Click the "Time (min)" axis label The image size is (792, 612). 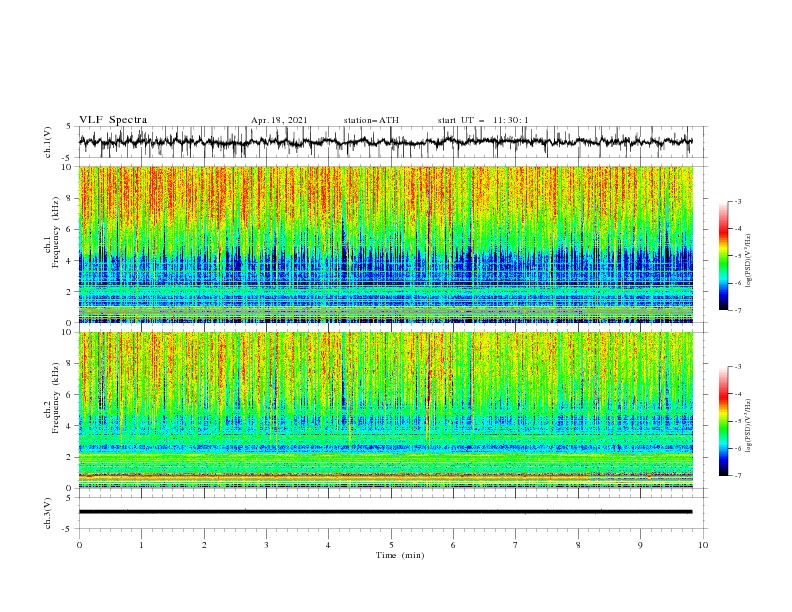tap(400, 555)
